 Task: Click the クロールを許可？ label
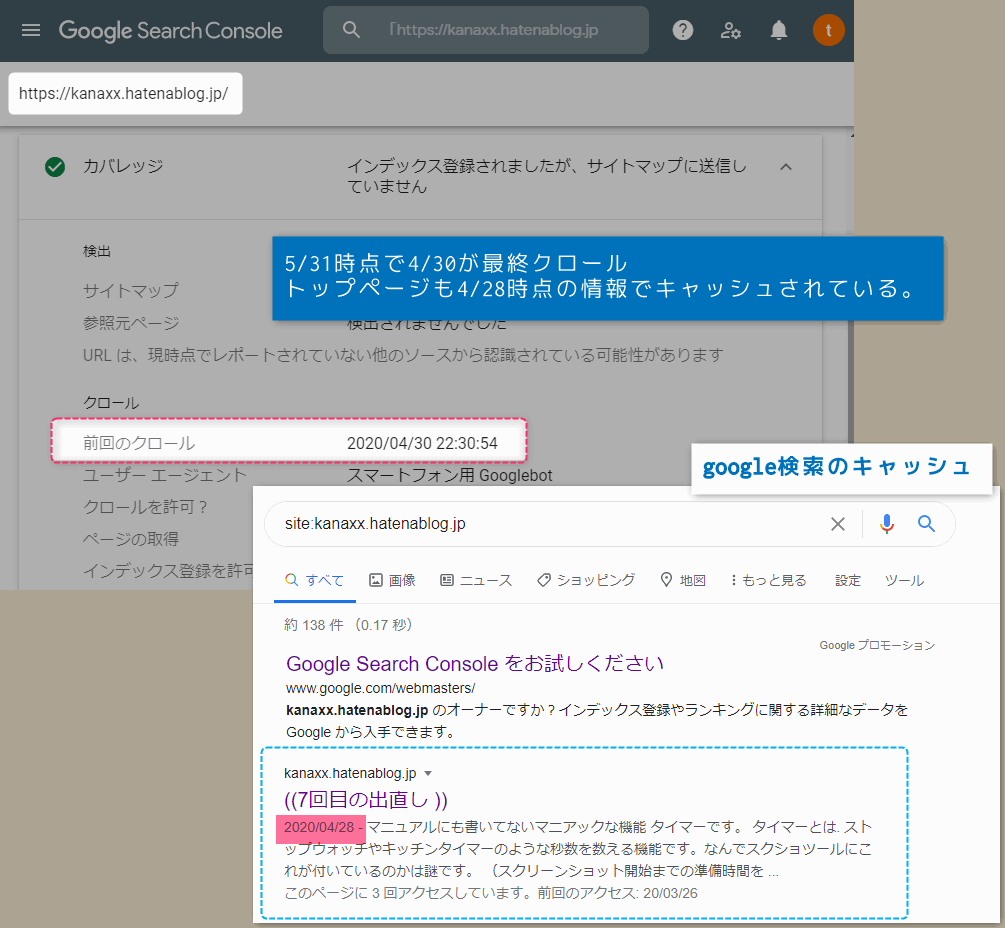pos(145,507)
